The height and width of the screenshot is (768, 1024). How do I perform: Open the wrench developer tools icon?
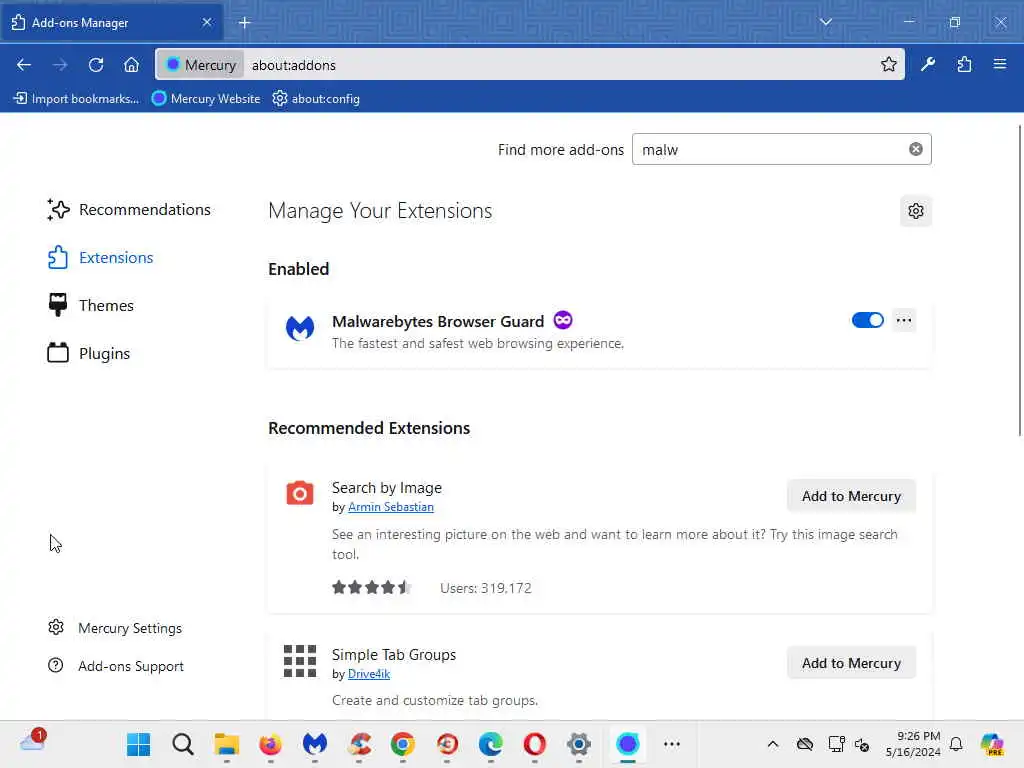tap(927, 64)
